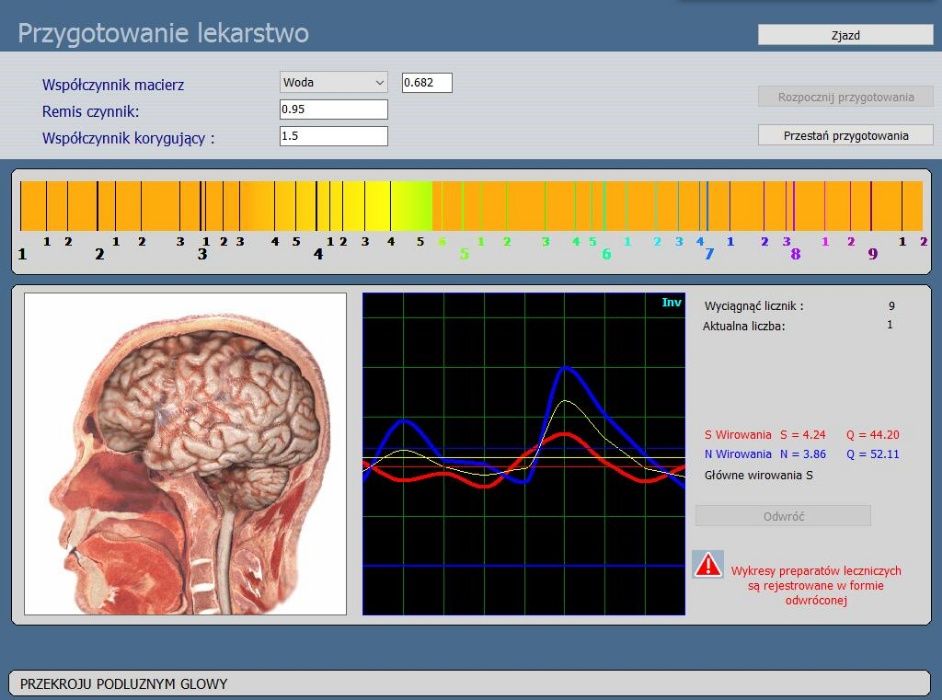Click Główne wirowania S label
This screenshot has height=700, width=942.
click(758, 475)
